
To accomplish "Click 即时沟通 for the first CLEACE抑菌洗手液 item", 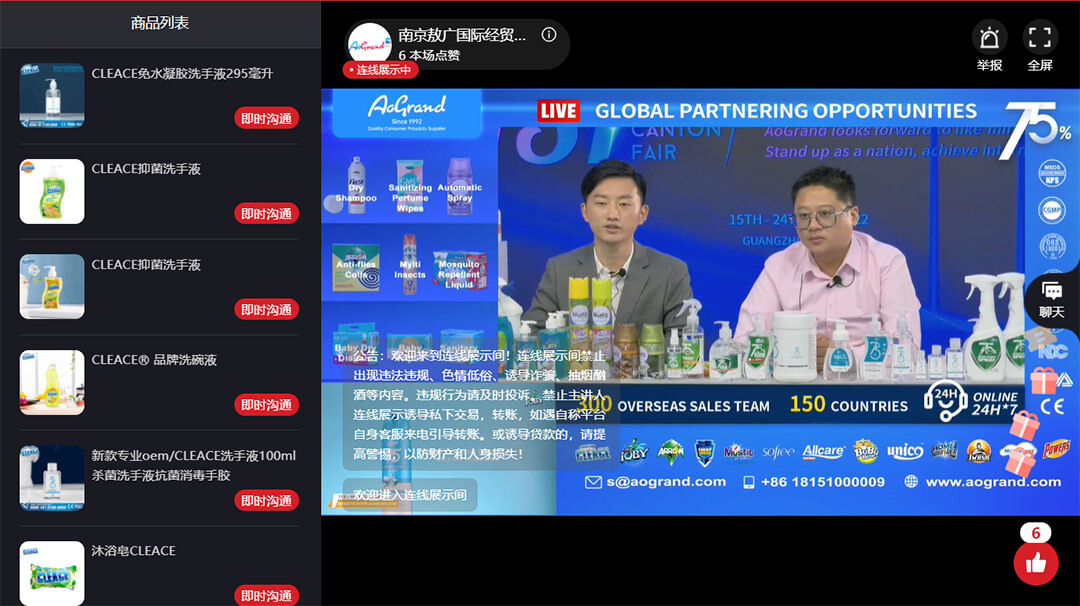I will (266, 213).
